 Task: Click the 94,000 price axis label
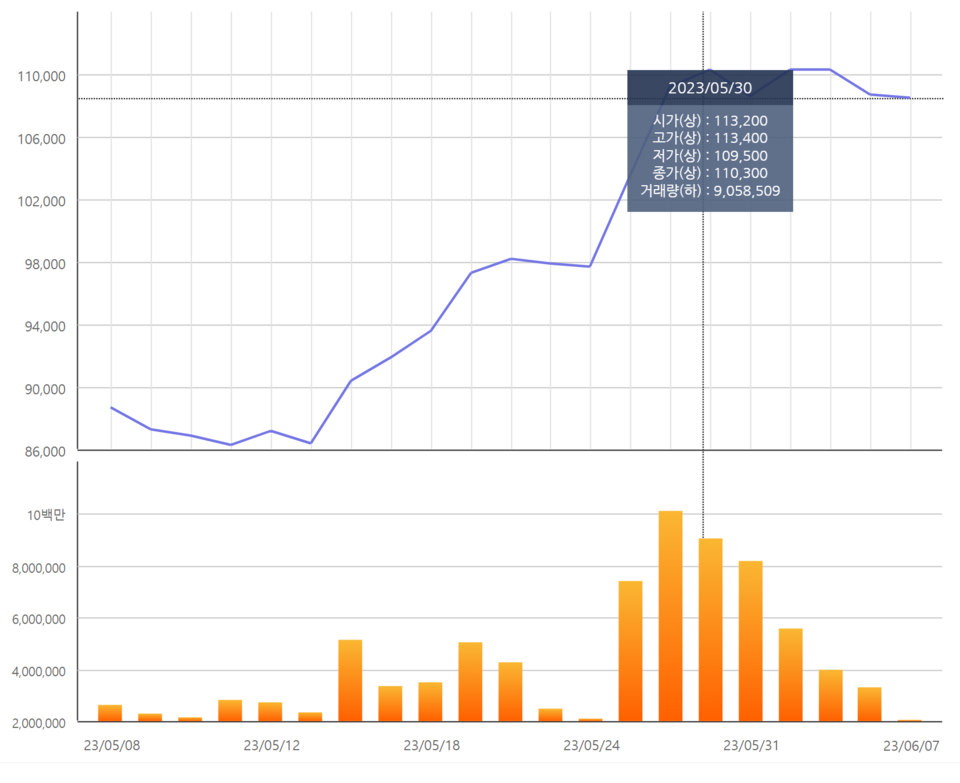click(45, 326)
